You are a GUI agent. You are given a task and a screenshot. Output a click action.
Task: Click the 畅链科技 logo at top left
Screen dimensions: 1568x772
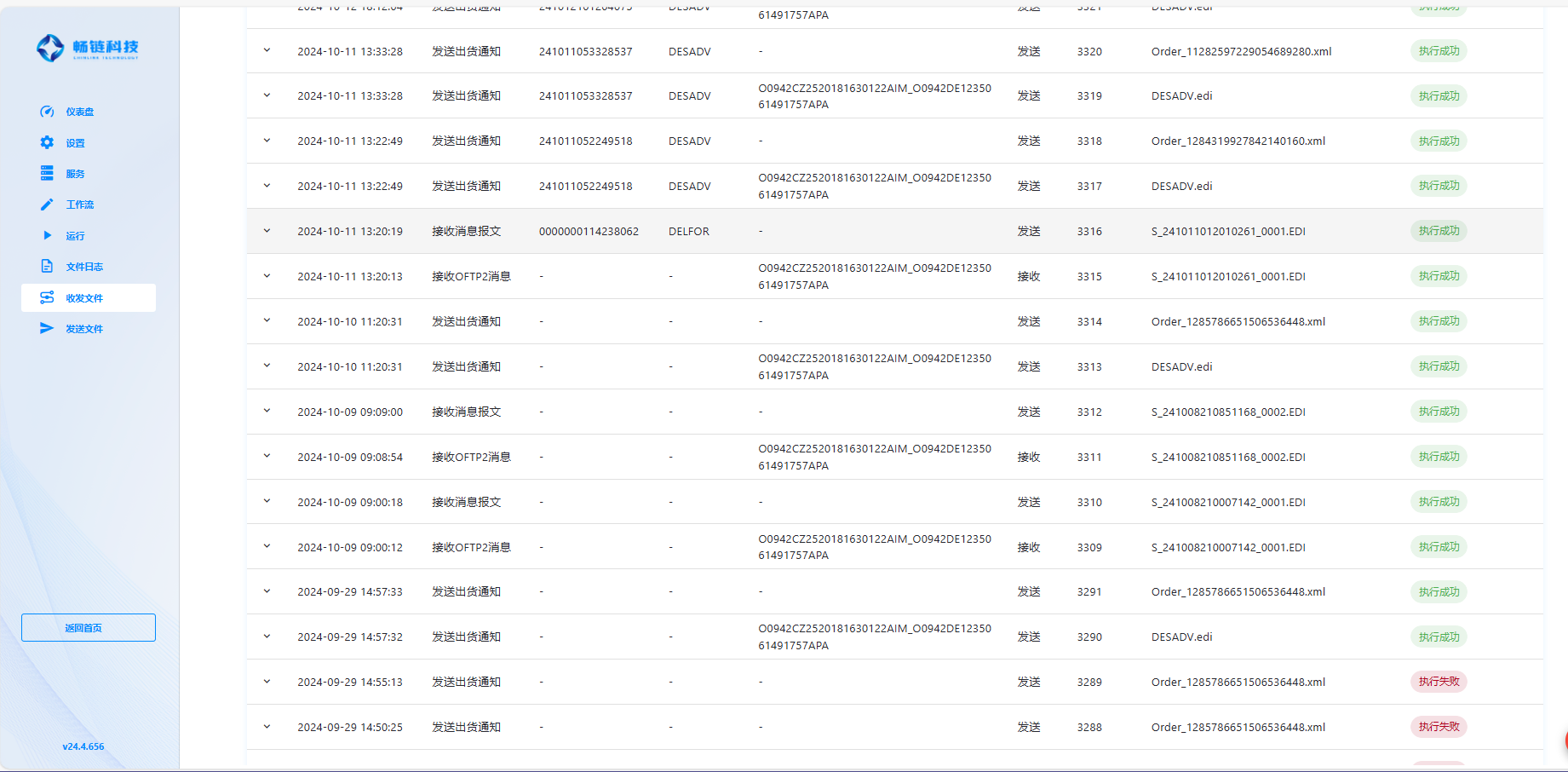(x=88, y=49)
